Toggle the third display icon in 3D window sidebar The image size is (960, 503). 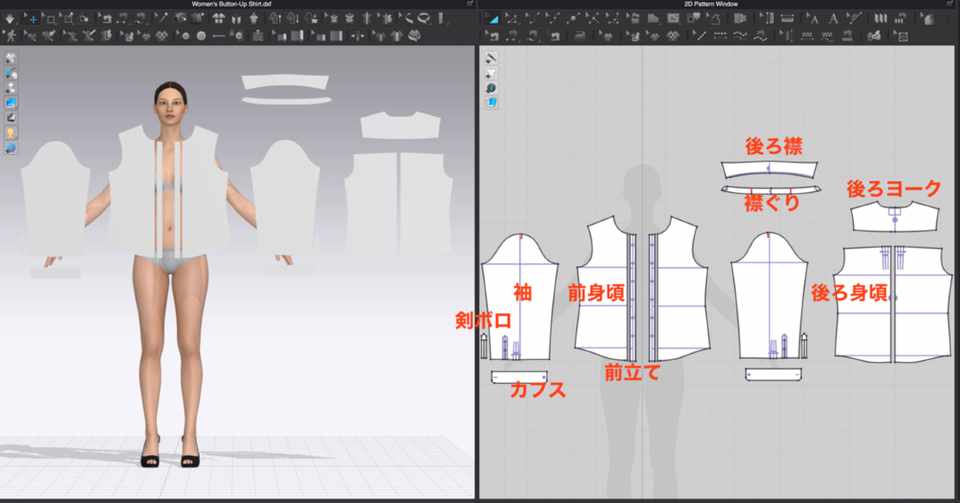[x=10, y=89]
